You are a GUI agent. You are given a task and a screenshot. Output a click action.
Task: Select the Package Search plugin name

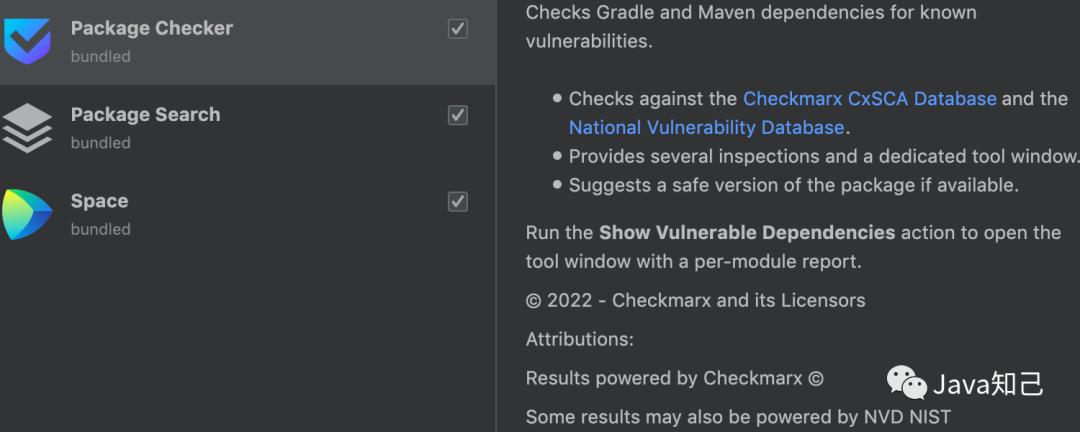click(145, 114)
